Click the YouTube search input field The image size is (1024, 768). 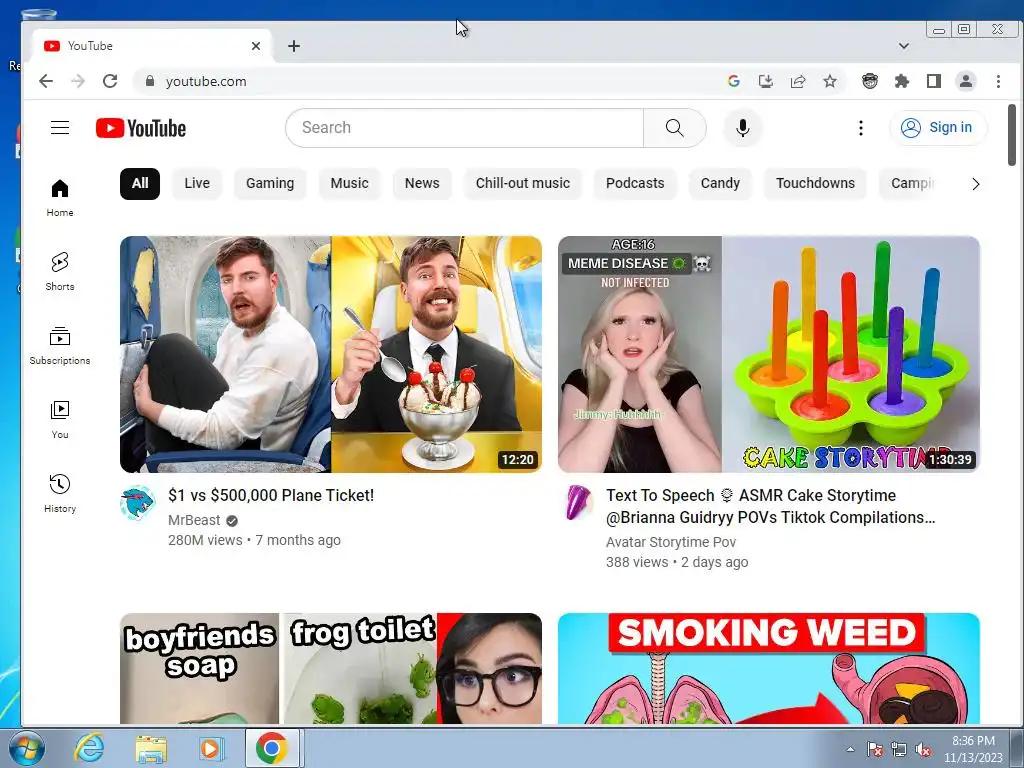pyautogui.click(x=464, y=128)
